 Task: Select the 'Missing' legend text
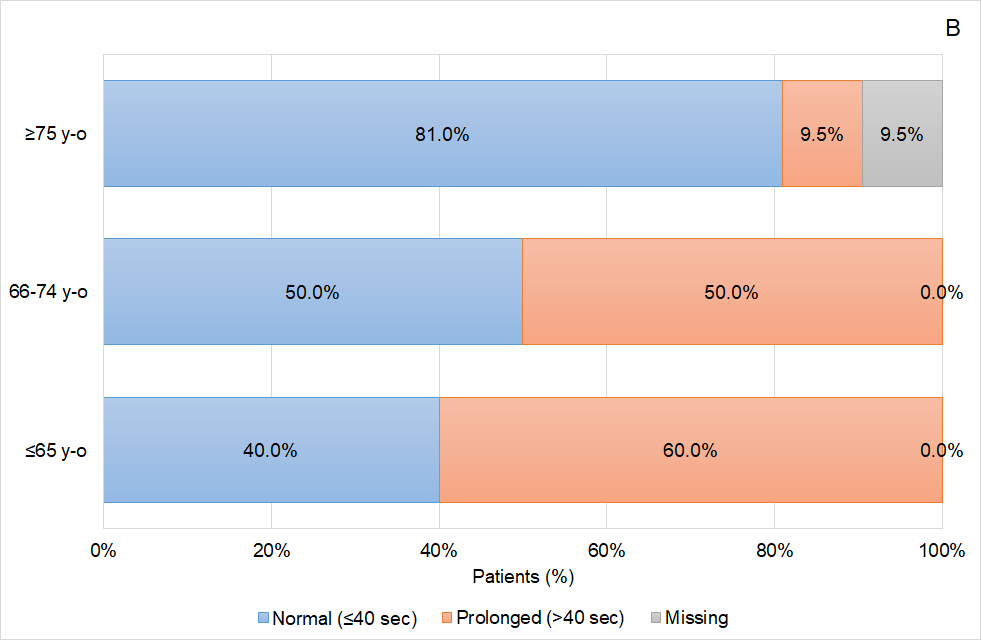(696, 618)
